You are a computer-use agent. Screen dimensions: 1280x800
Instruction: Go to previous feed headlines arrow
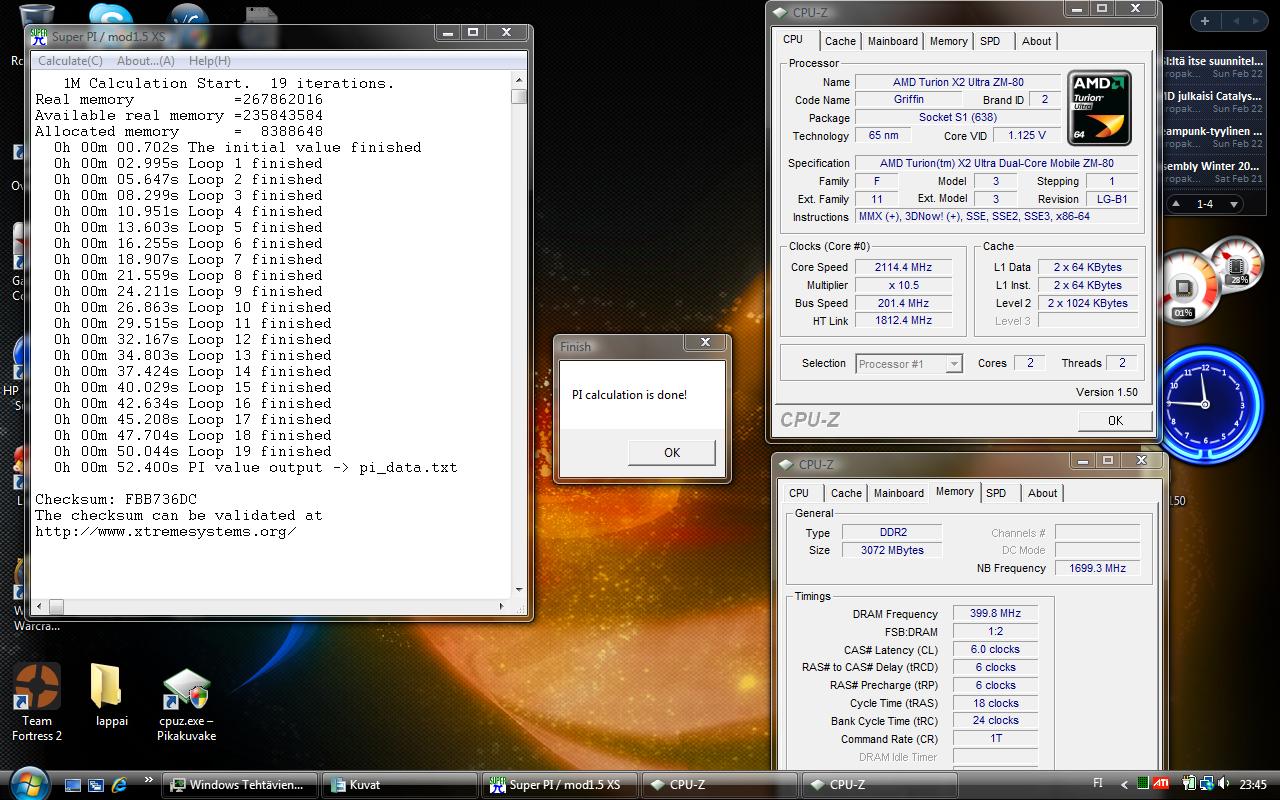click(x=1178, y=204)
